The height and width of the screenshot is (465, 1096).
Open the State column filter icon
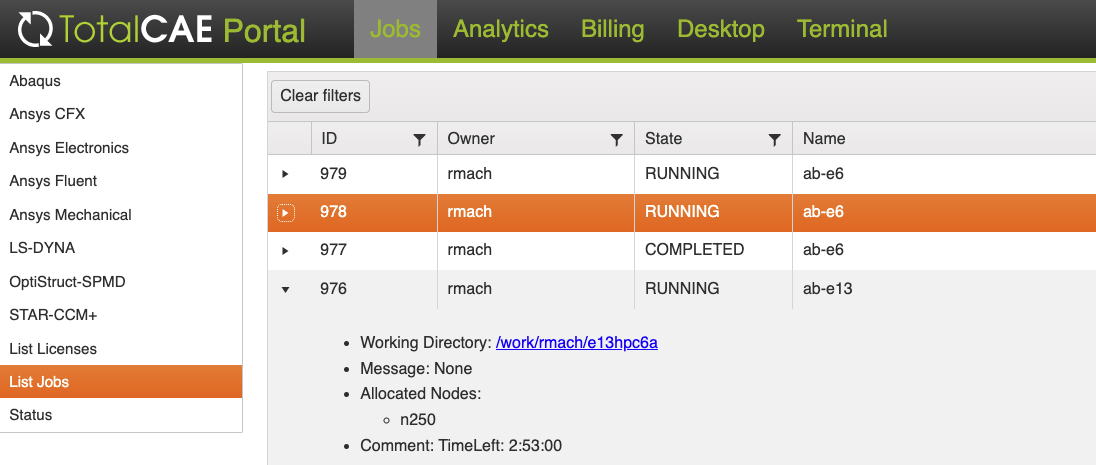coord(774,140)
